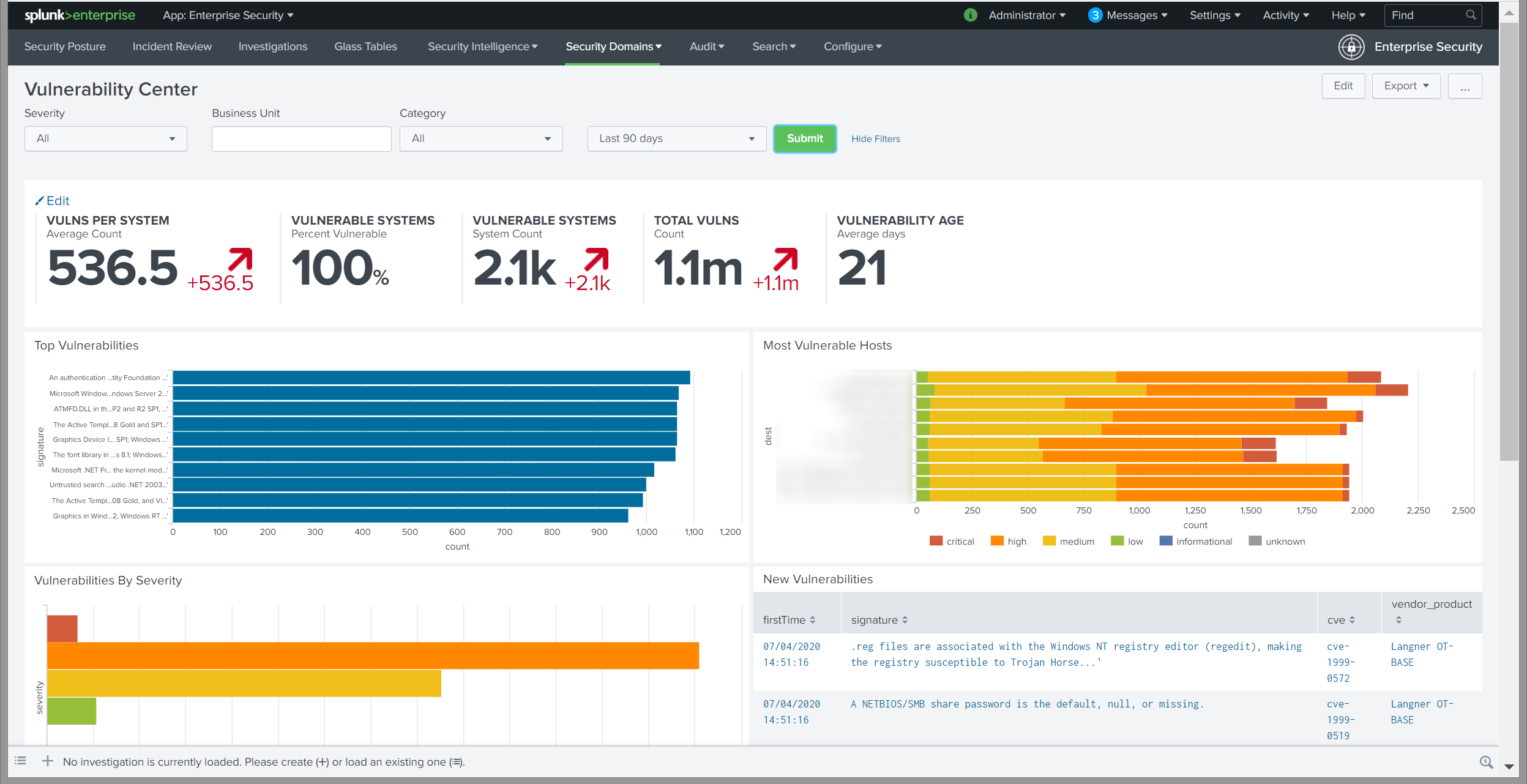Open the Settings dropdown
1527x784 pixels.
coord(1215,15)
